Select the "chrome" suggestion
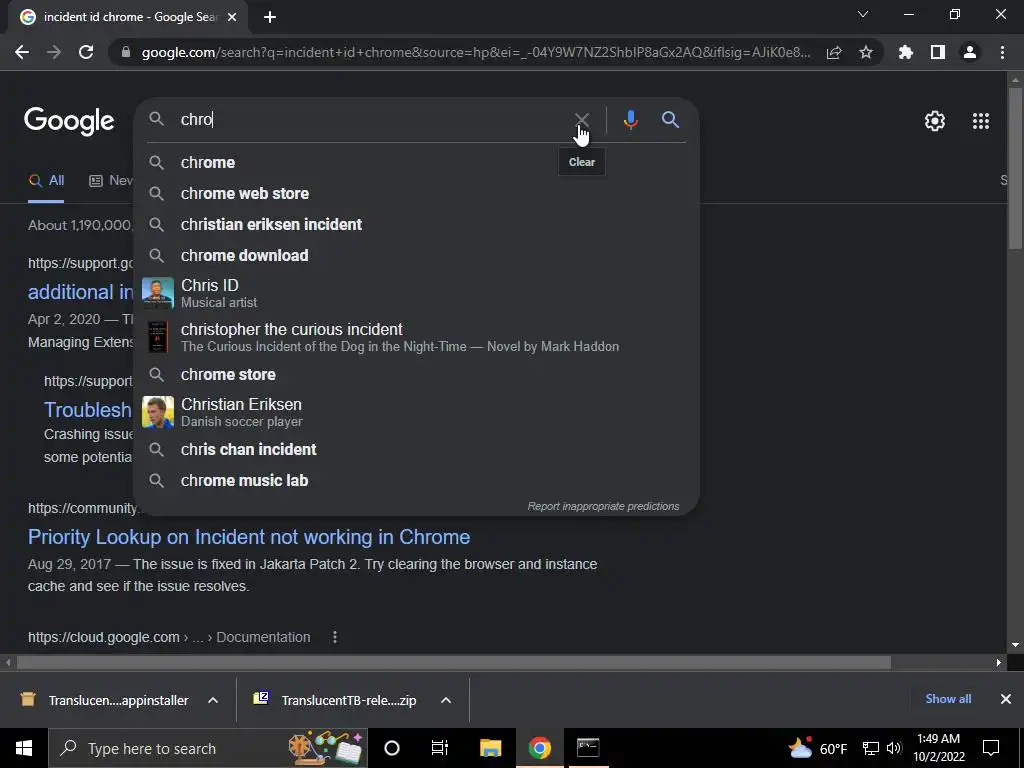This screenshot has height=768, width=1024. pos(417,163)
